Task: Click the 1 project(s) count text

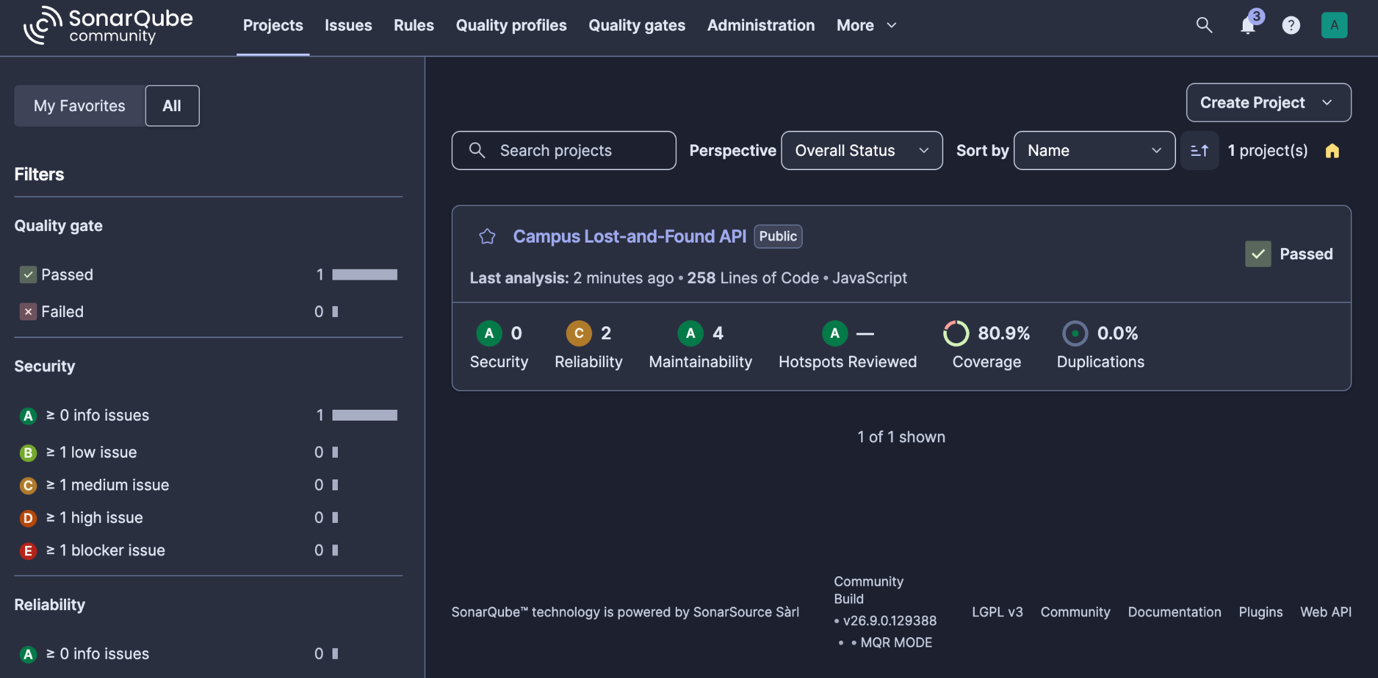Action: click(x=1268, y=150)
